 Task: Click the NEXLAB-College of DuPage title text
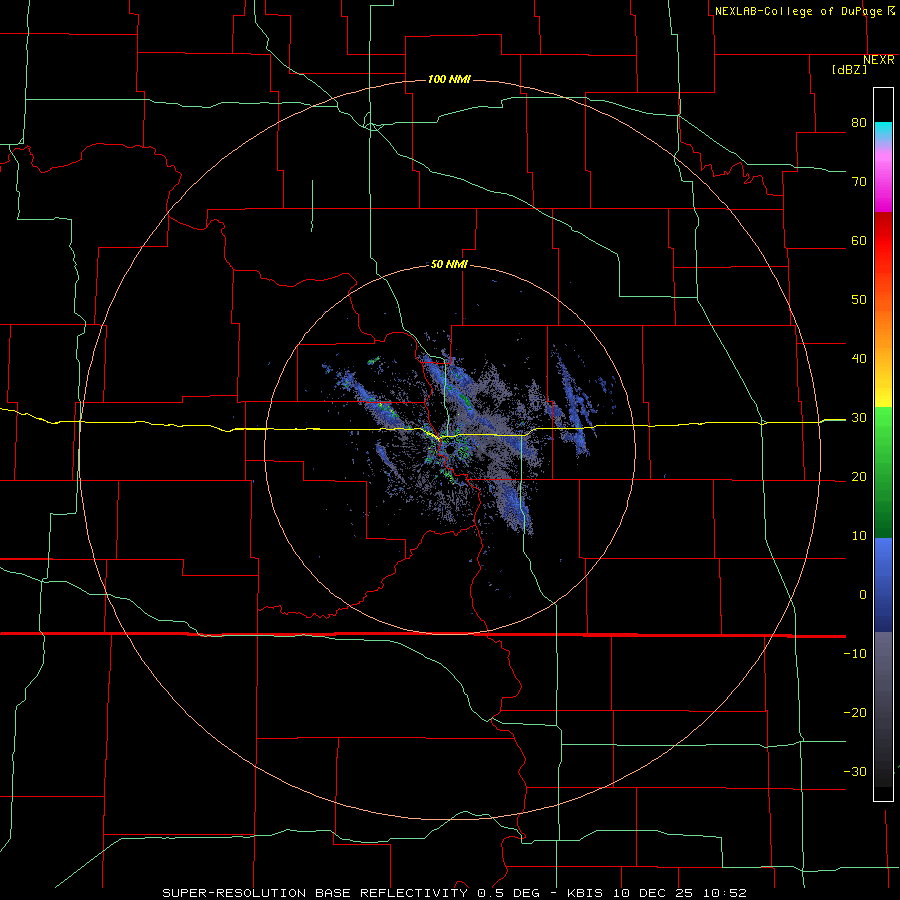(798, 11)
